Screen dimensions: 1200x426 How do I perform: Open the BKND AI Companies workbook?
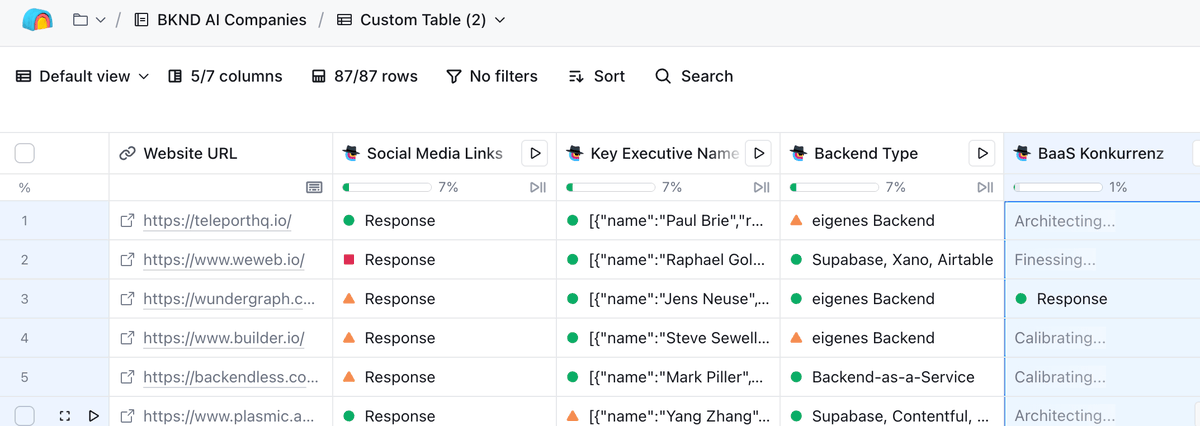[220, 20]
